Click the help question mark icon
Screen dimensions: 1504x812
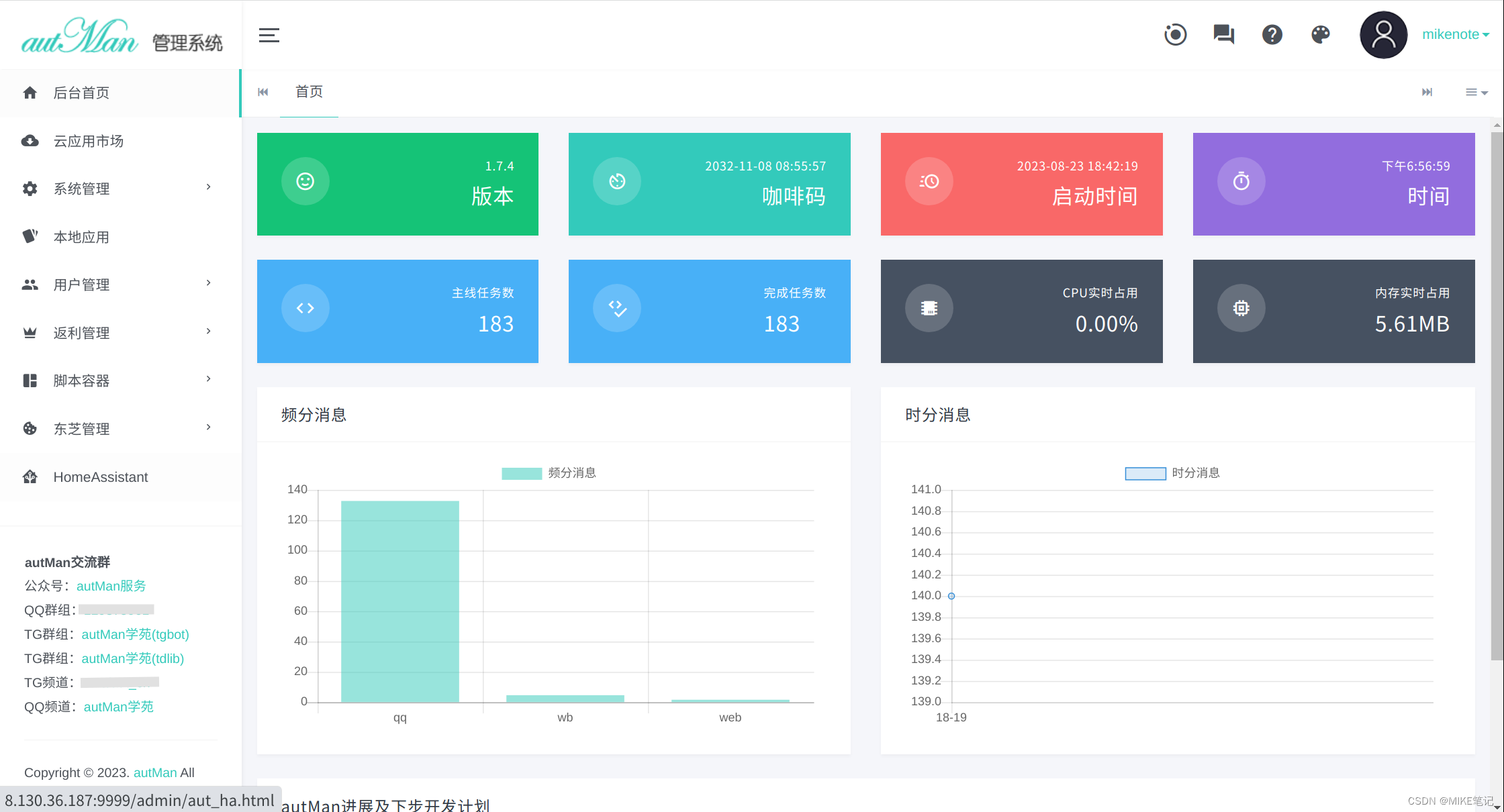[x=1272, y=34]
